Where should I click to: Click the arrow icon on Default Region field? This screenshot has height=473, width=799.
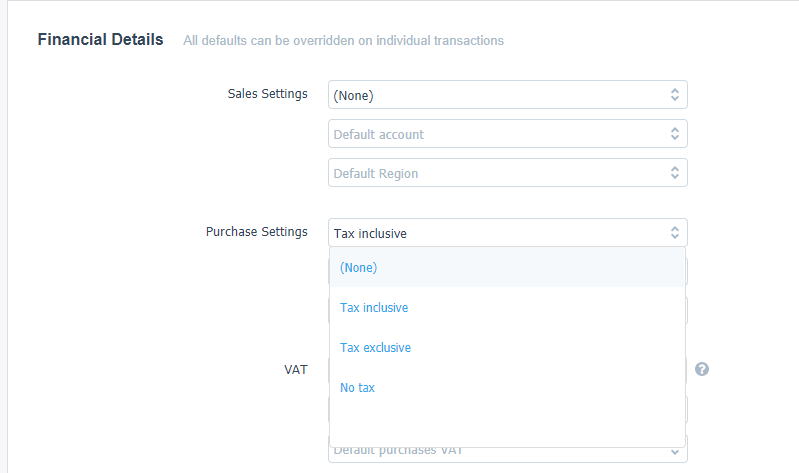point(675,173)
